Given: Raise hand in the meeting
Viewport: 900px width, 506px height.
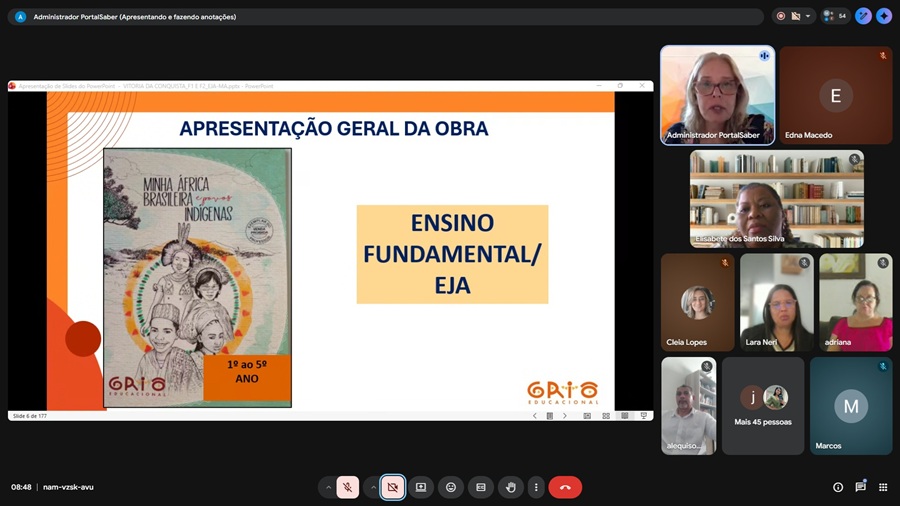Looking at the screenshot, I should pos(511,487).
